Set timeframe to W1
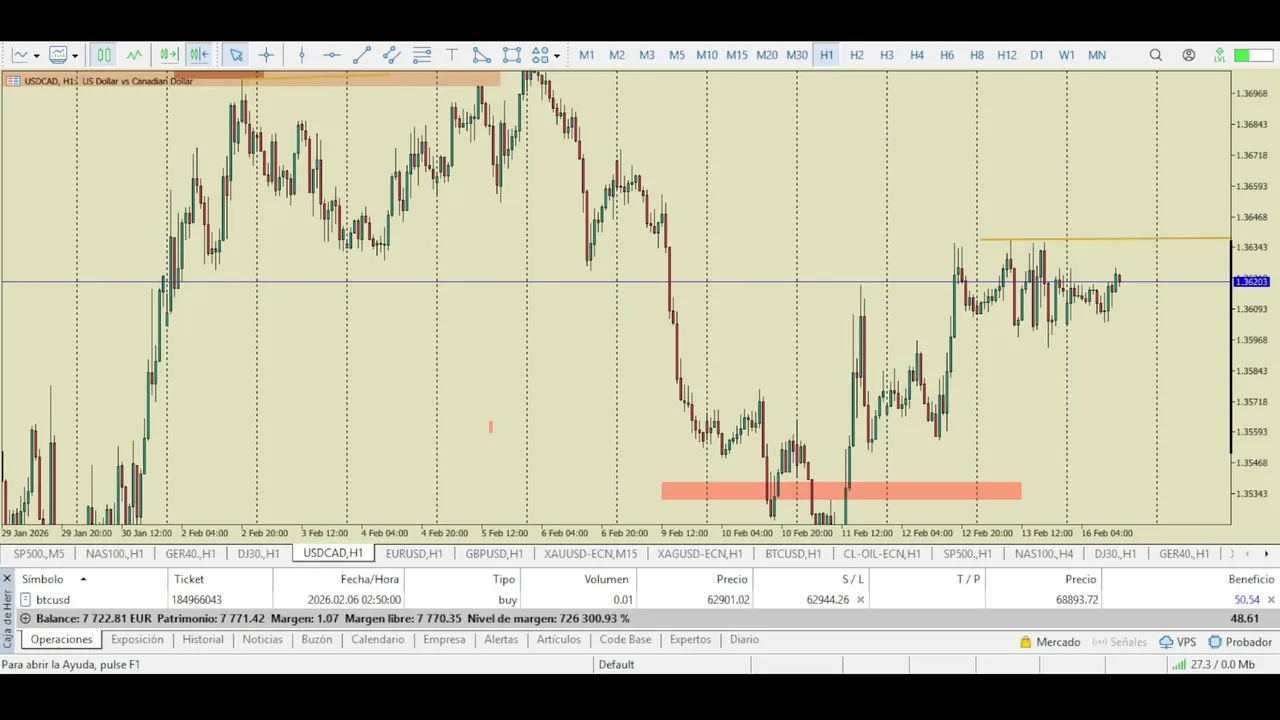This screenshot has width=1280, height=720. click(x=1067, y=55)
